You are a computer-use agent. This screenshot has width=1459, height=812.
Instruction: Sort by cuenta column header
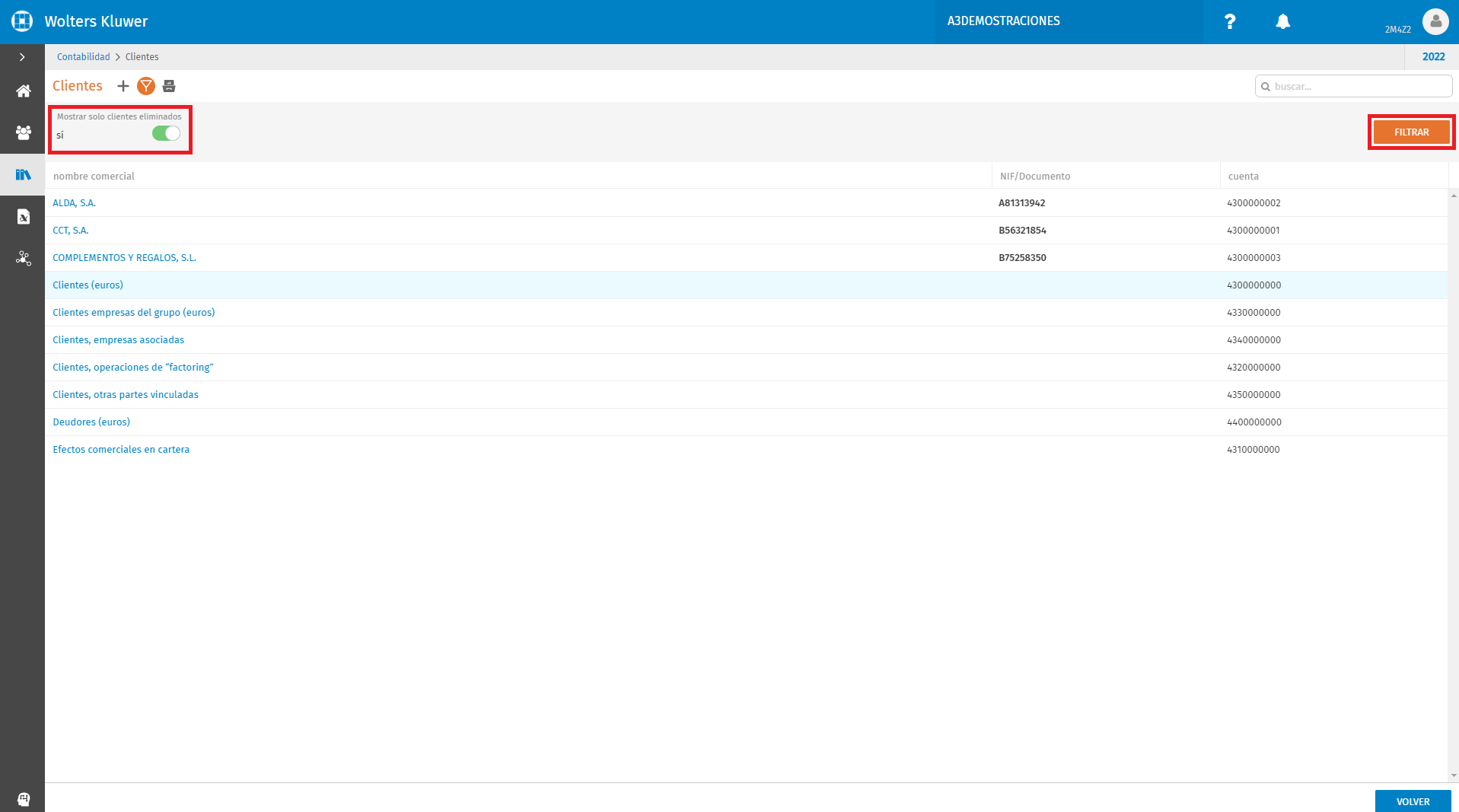click(x=1244, y=176)
